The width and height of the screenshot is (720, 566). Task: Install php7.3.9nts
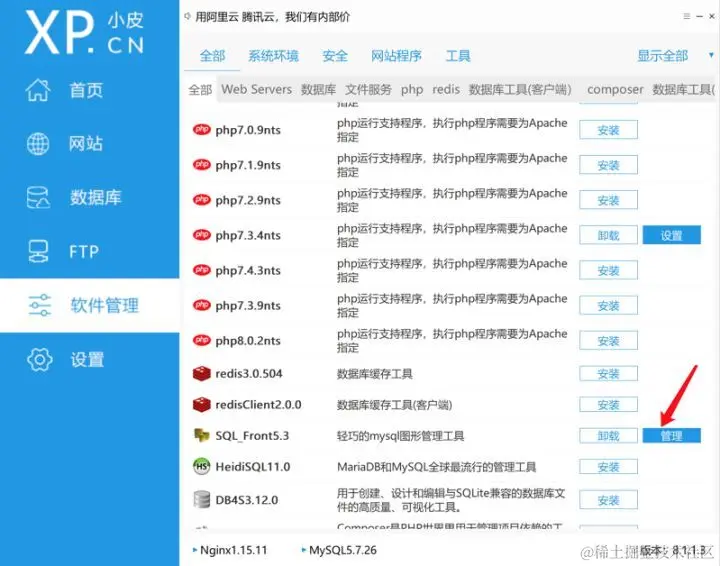click(x=608, y=305)
